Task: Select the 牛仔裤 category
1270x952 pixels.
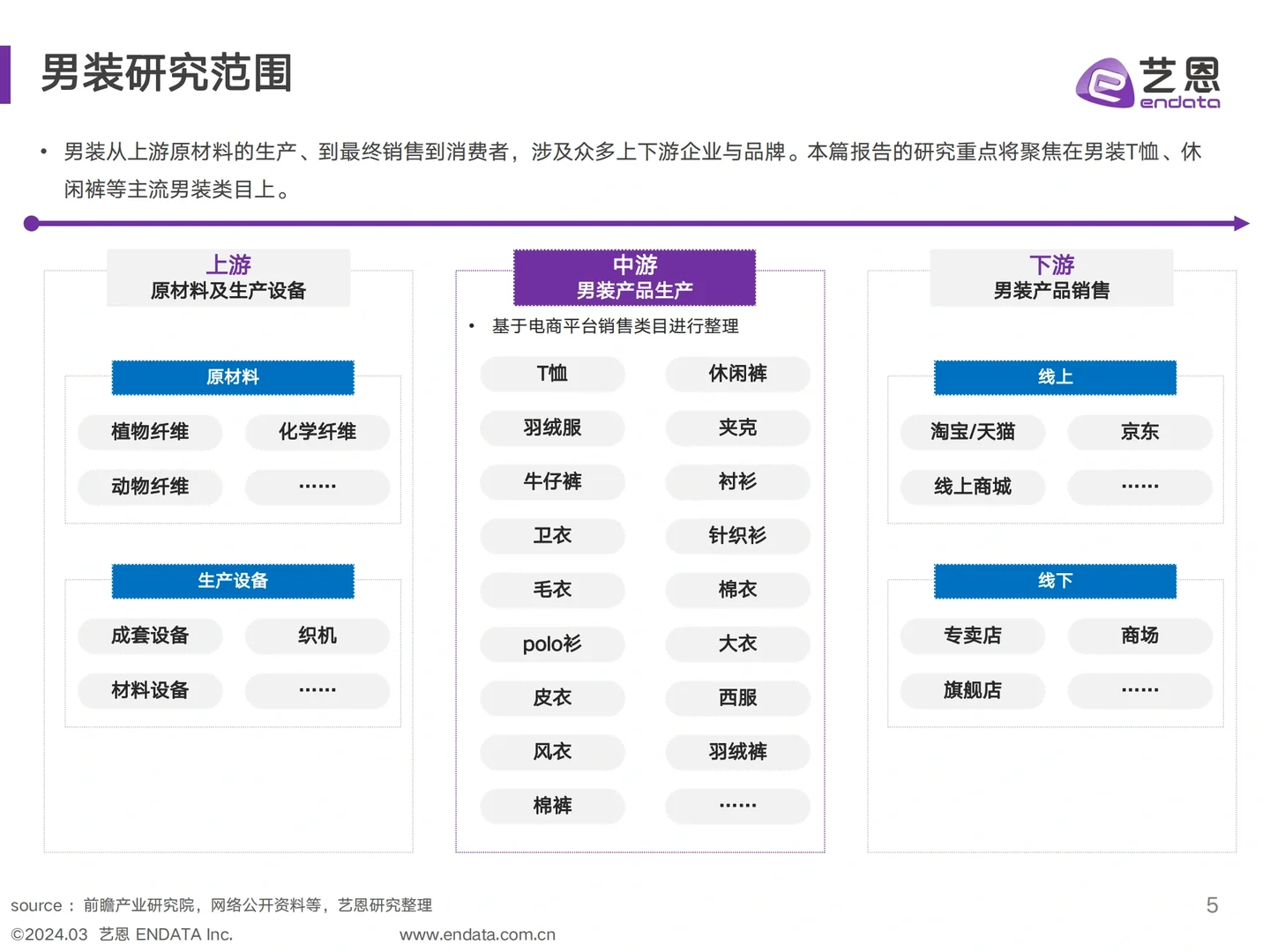Action: click(x=552, y=482)
